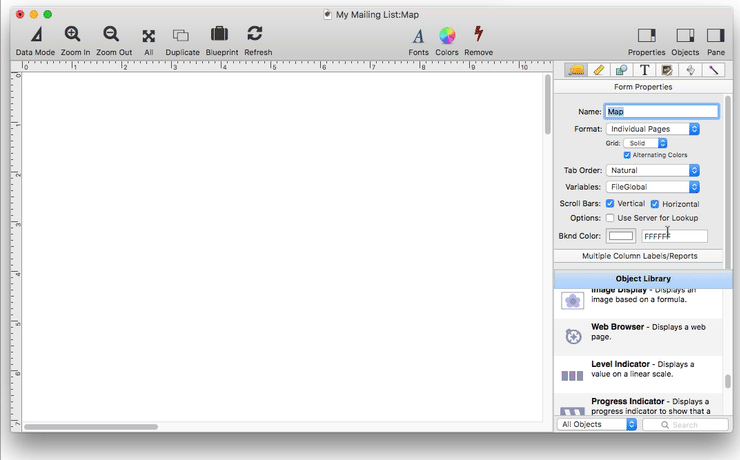Viewport: 740px width, 460px height.
Task: Click the "Level Indicator" object label
Action: (620, 364)
